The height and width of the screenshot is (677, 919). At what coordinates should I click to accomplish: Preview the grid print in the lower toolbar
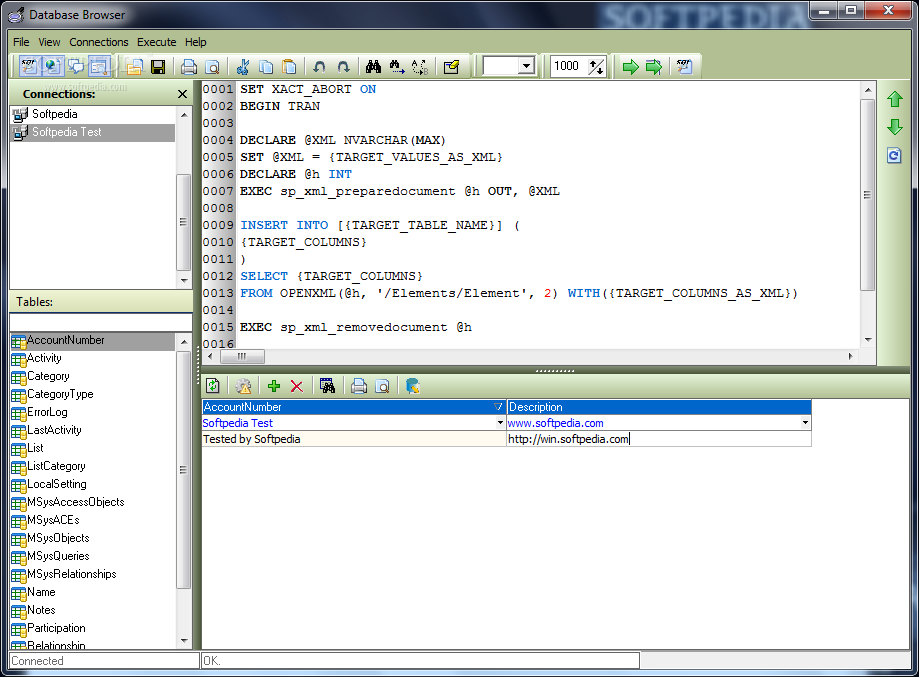(382, 386)
